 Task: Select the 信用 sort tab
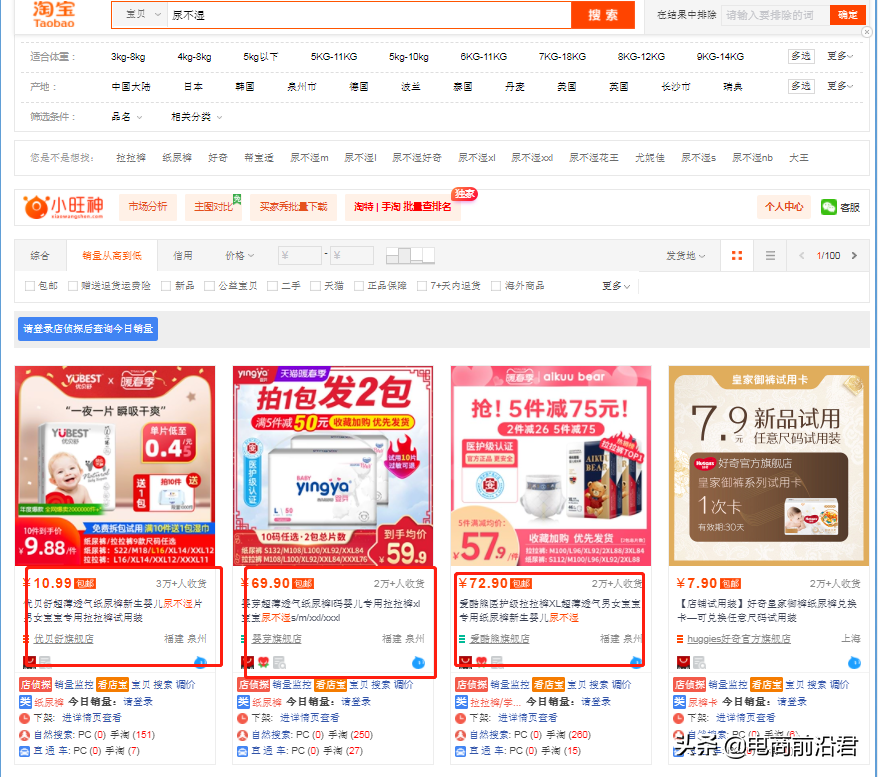pos(178,255)
